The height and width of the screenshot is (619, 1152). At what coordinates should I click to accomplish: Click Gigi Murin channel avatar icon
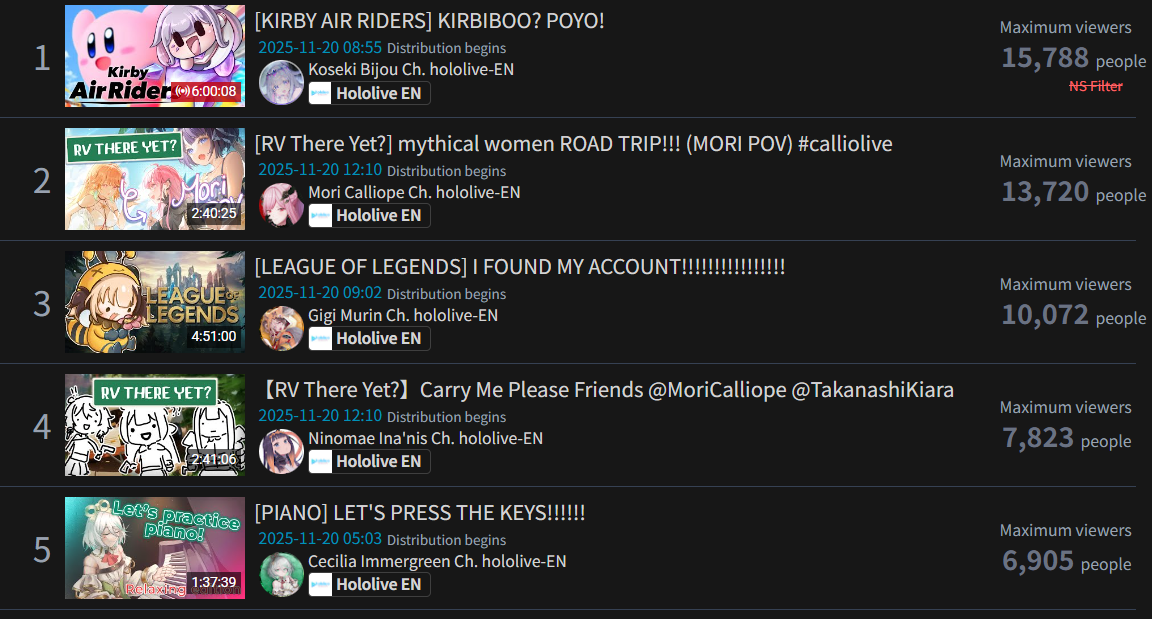click(x=281, y=328)
